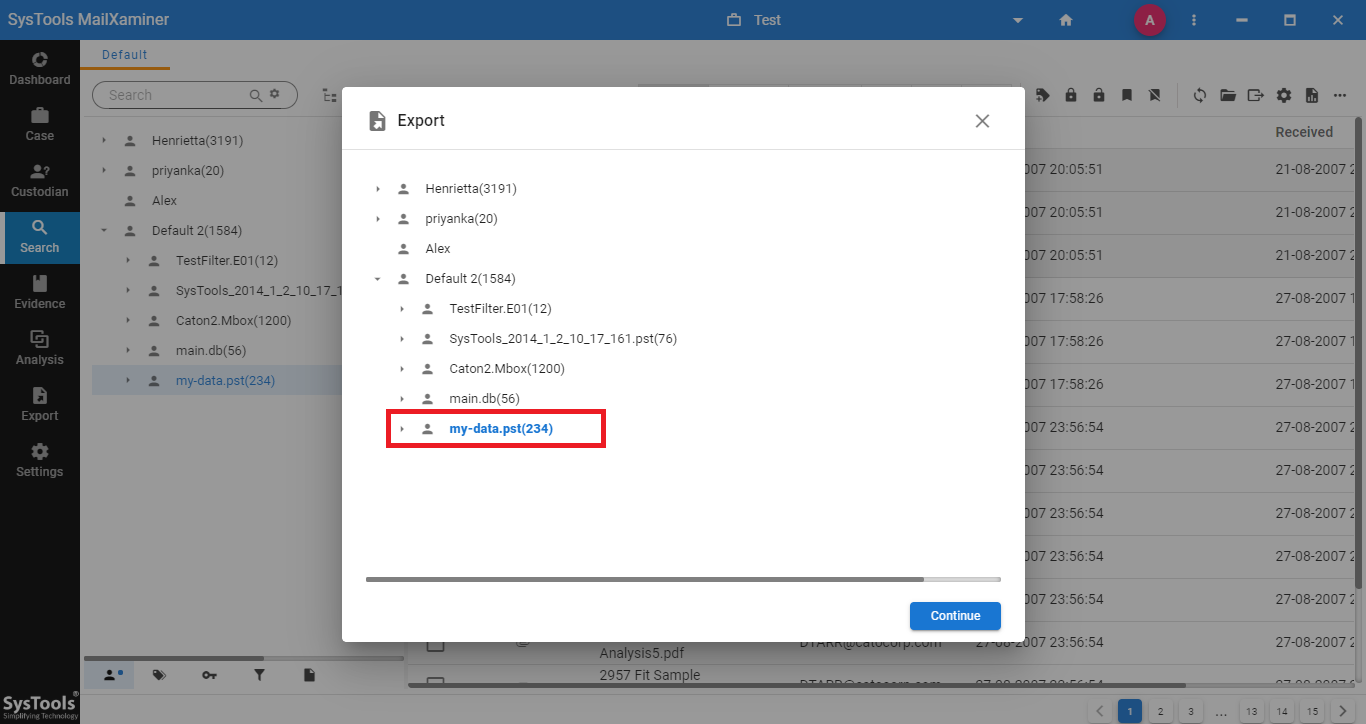Open the Export section in the left sidebar
The image size is (1366, 724).
coord(40,405)
